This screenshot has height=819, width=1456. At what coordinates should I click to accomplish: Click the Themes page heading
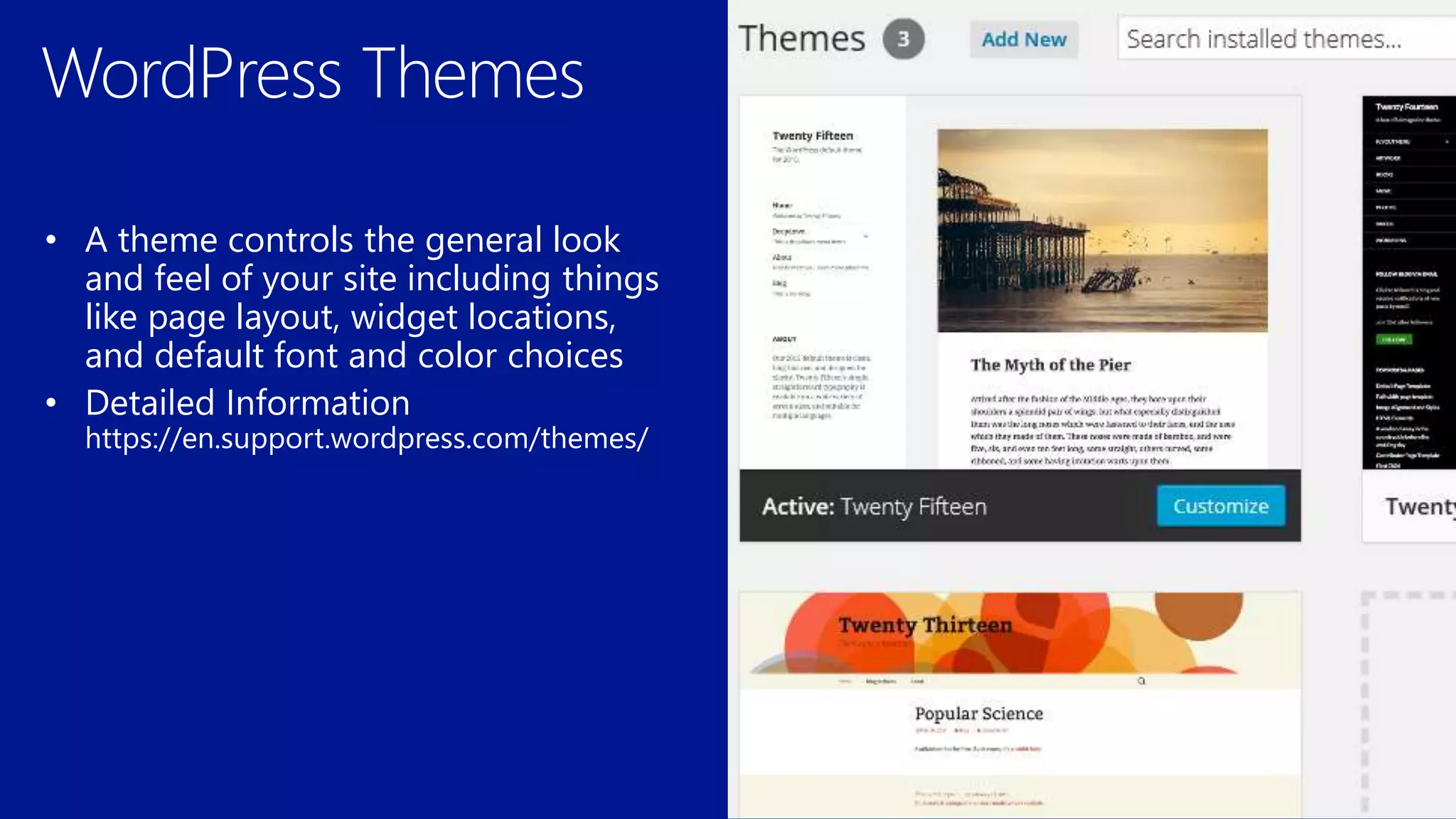point(801,39)
